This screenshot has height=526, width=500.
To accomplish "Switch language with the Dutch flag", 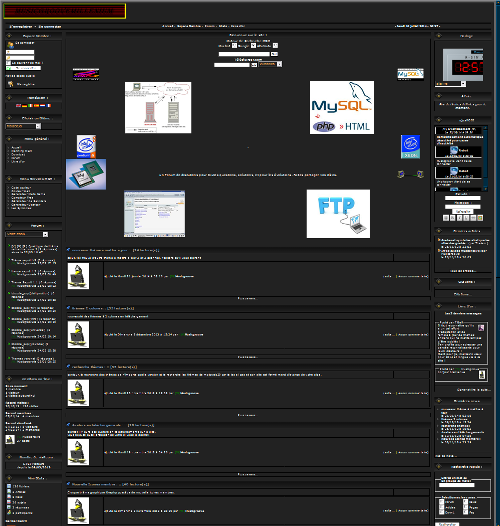I will (x=43, y=106).
